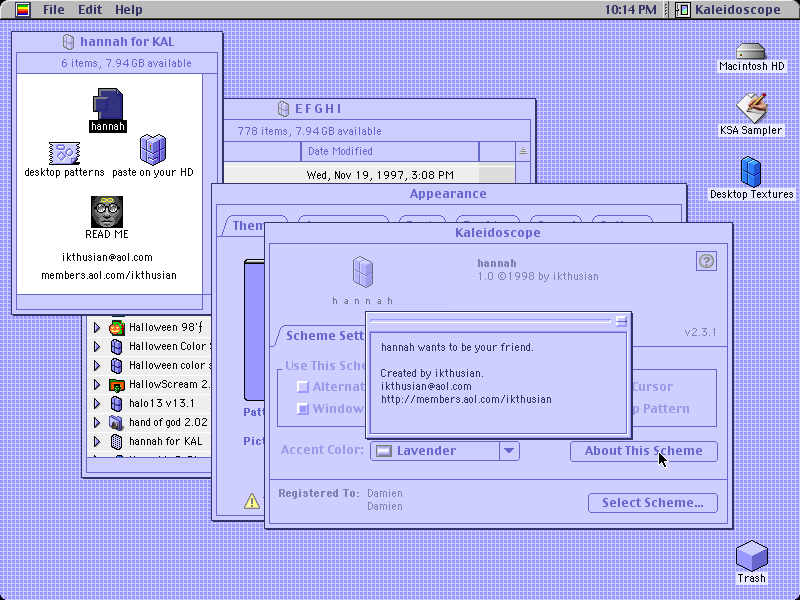Viewport: 800px width, 600px height.
Task: Click the '1.0 ©1998 by ikthusian' version text
Action: (538, 277)
